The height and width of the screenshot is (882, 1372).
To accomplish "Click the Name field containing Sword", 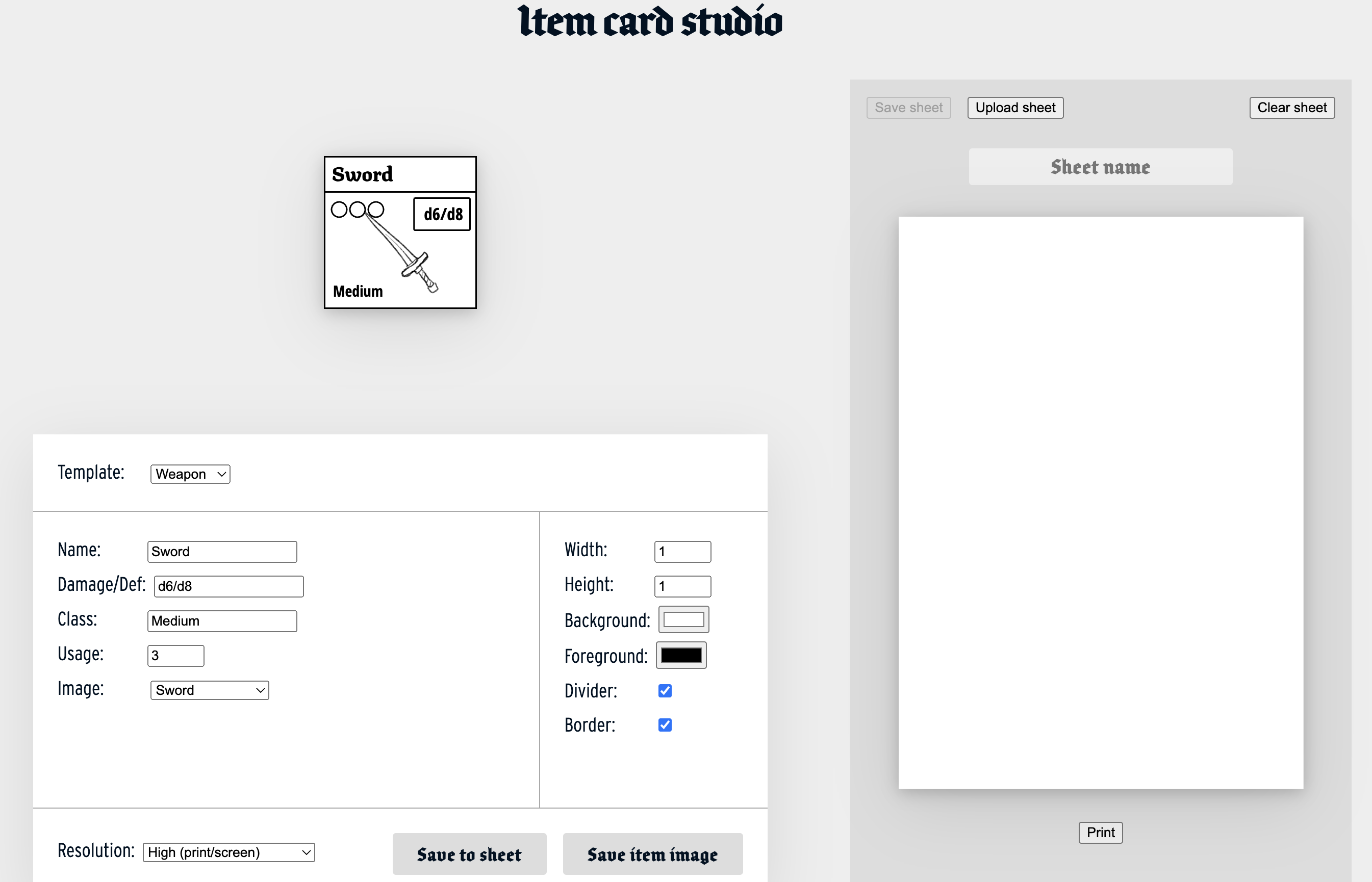I will (x=222, y=552).
